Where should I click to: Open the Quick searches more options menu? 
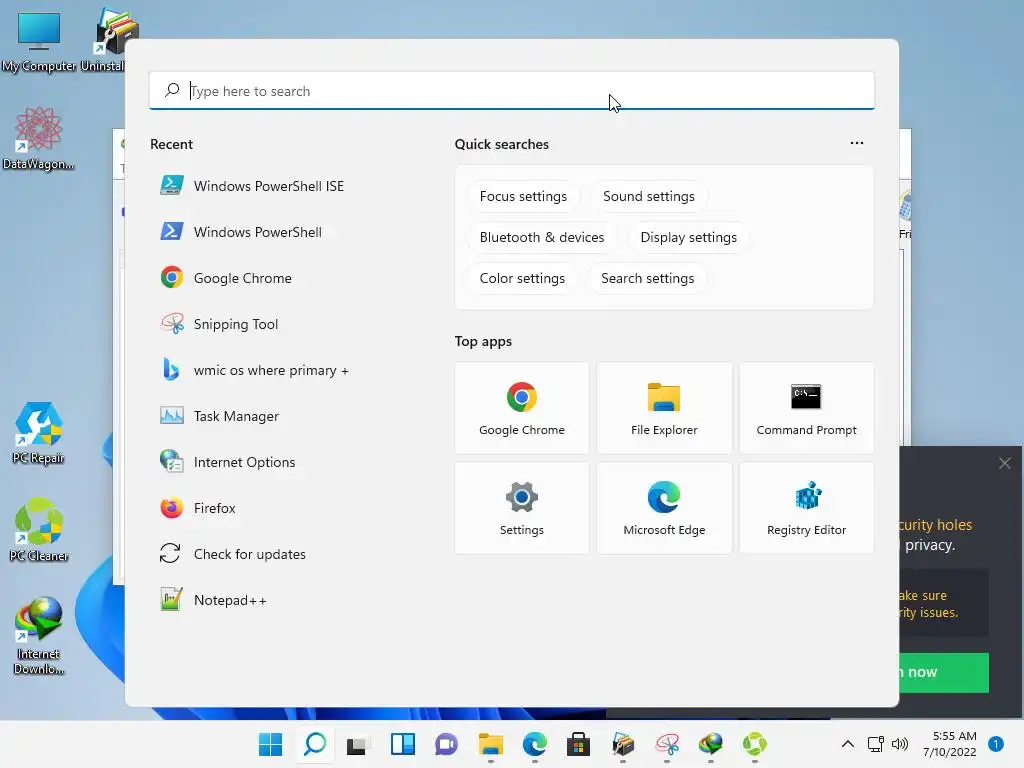click(857, 143)
